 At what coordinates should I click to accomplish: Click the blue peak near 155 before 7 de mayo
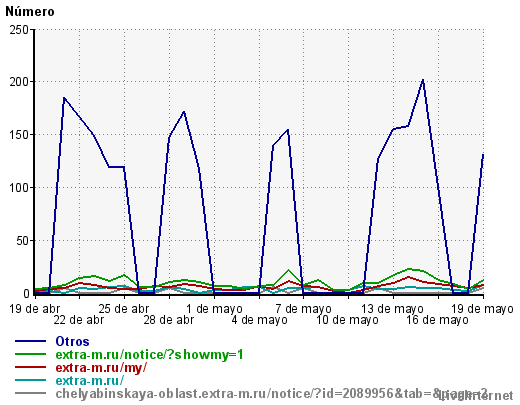[x=288, y=130]
